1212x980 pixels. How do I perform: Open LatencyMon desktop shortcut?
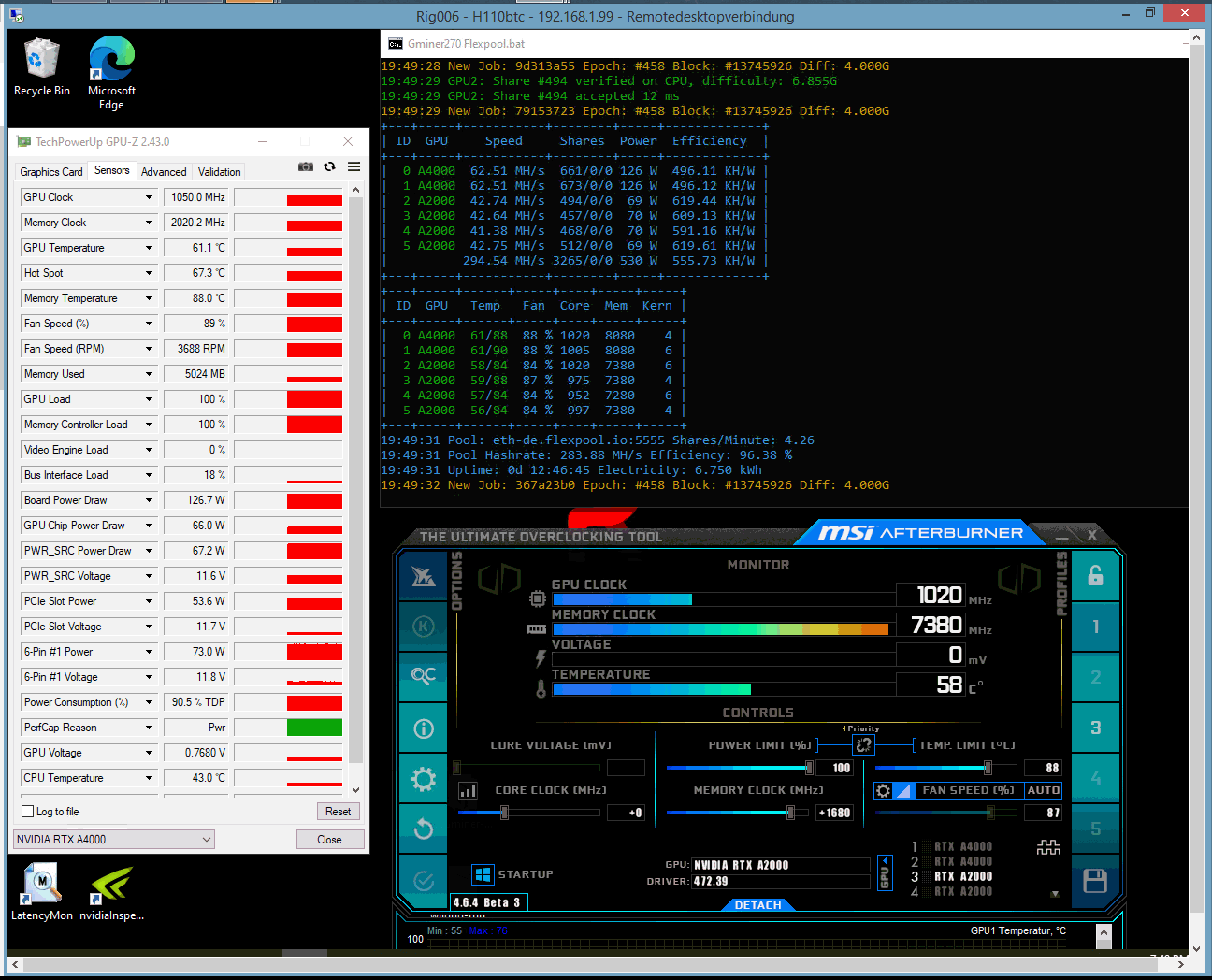click(x=42, y=892)
